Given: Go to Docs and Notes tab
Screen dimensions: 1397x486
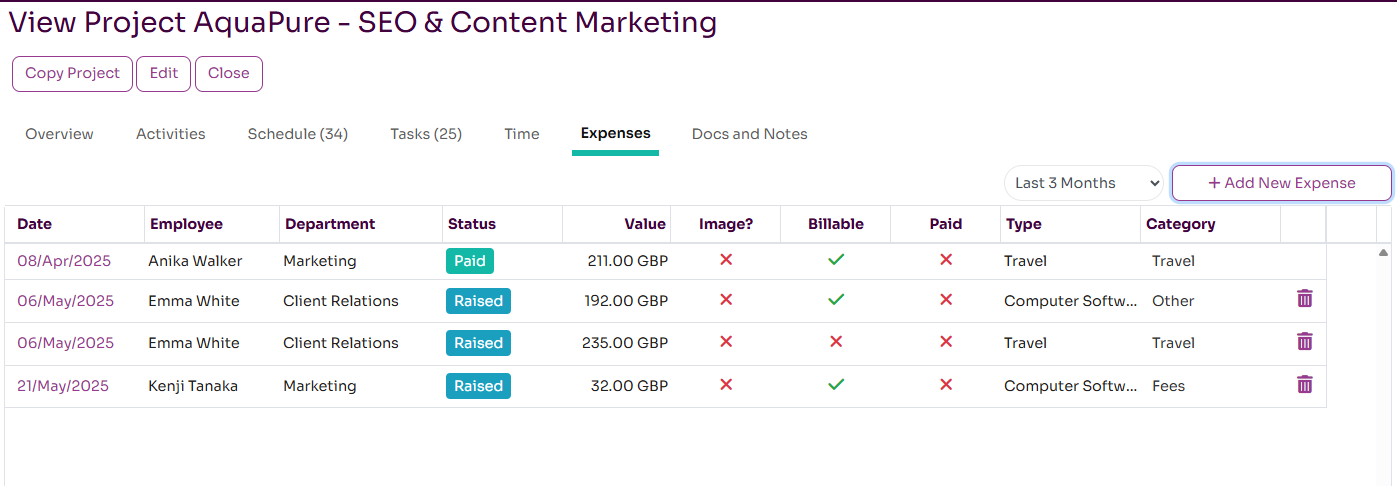Looking at the screenshot, I should pos(749,134).
